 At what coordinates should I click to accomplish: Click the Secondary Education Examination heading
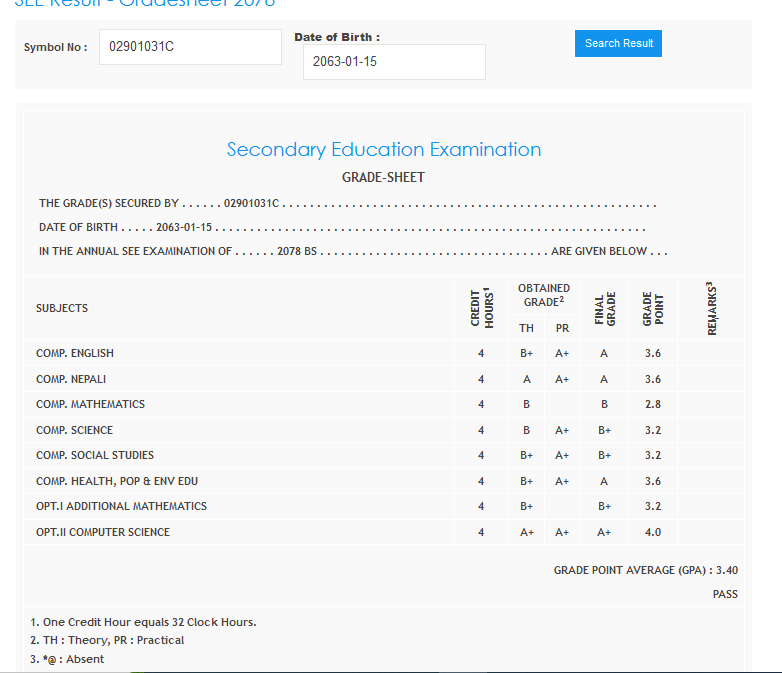point(383,150)
